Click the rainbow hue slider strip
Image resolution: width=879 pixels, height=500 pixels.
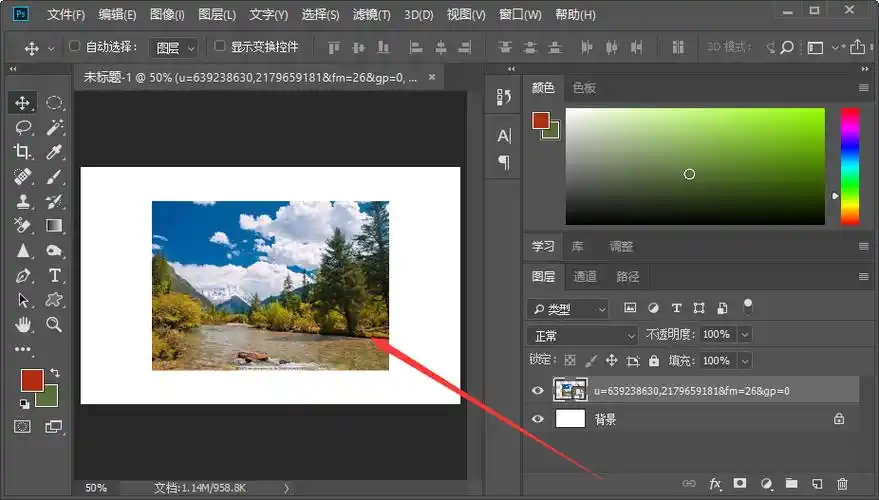click(x=850, y=166)
